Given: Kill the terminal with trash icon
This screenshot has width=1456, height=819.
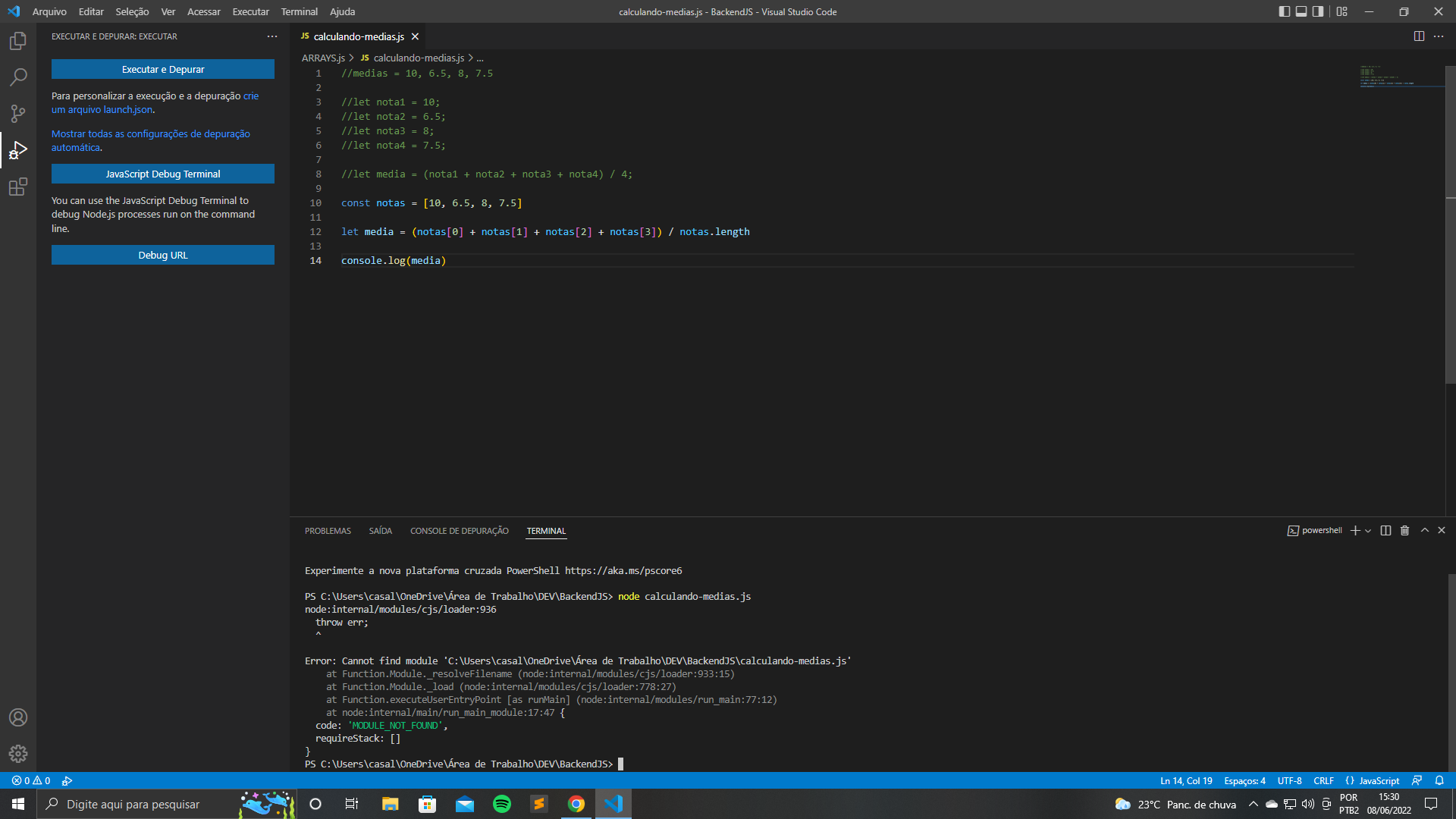Looking at the screenshot, I should click(1404, 531).
